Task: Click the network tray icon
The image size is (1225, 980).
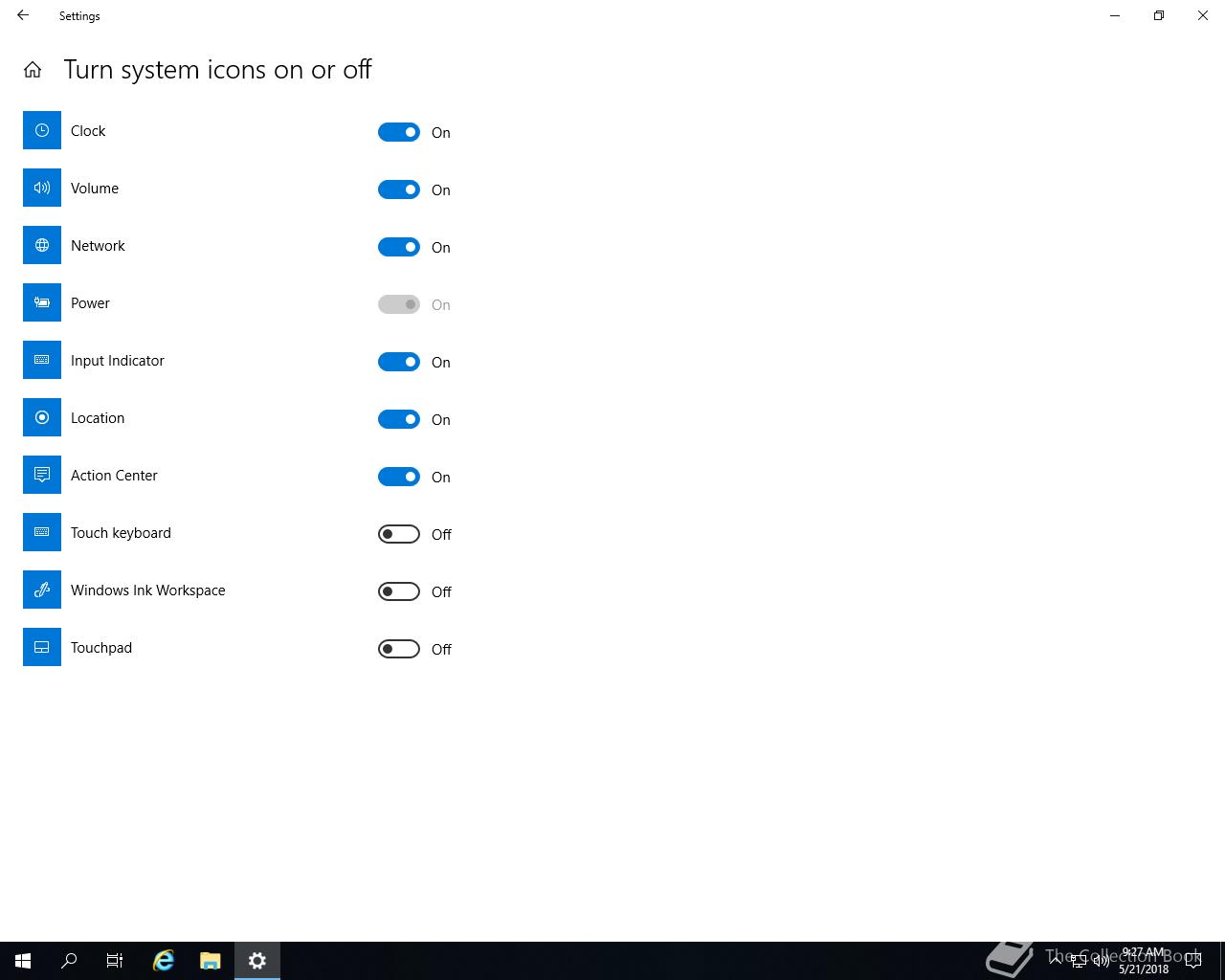Action: [1079, 961]
